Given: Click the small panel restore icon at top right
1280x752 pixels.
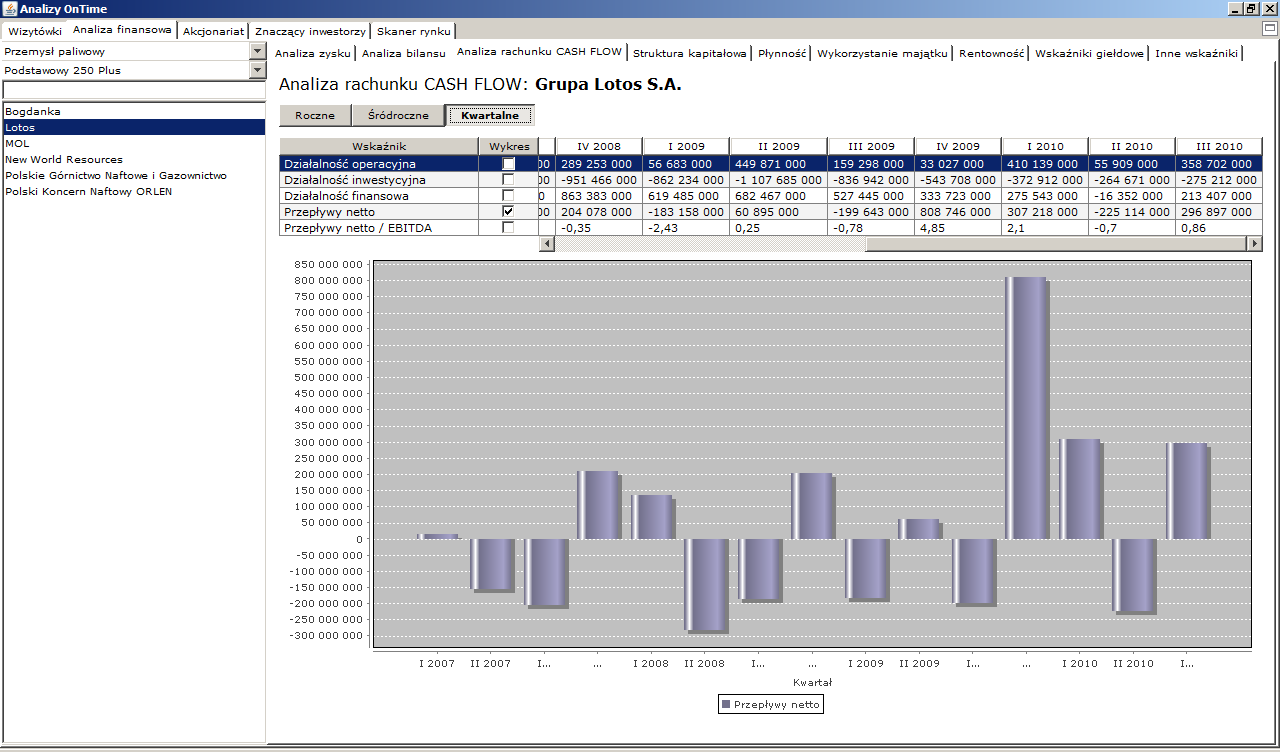Looking at the screenshot, I should click(1270, 28).
